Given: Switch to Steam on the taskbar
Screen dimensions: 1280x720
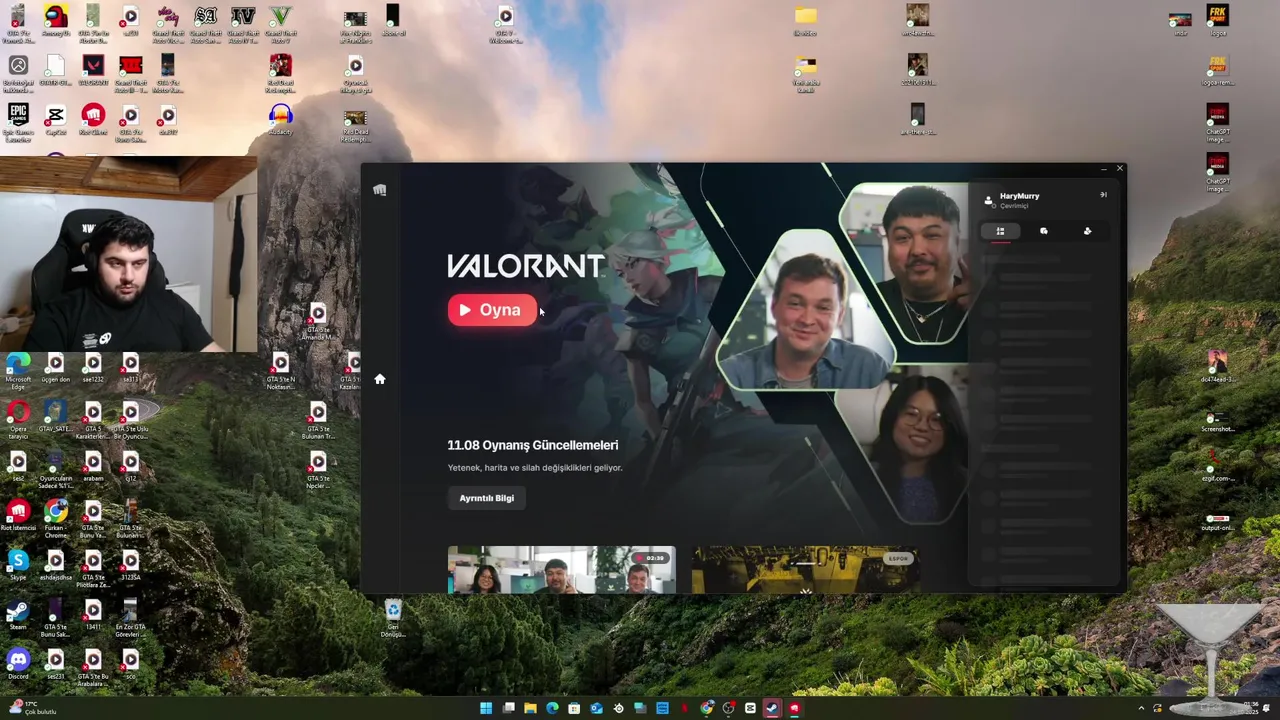Looking at the screenshot, I should [772, 708].
